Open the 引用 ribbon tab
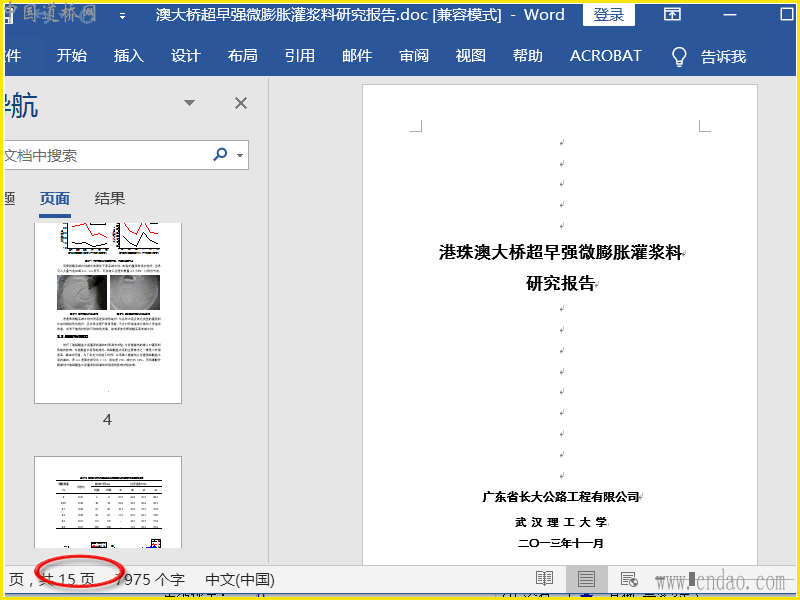800x600 pixels. [x=300, y=56]
